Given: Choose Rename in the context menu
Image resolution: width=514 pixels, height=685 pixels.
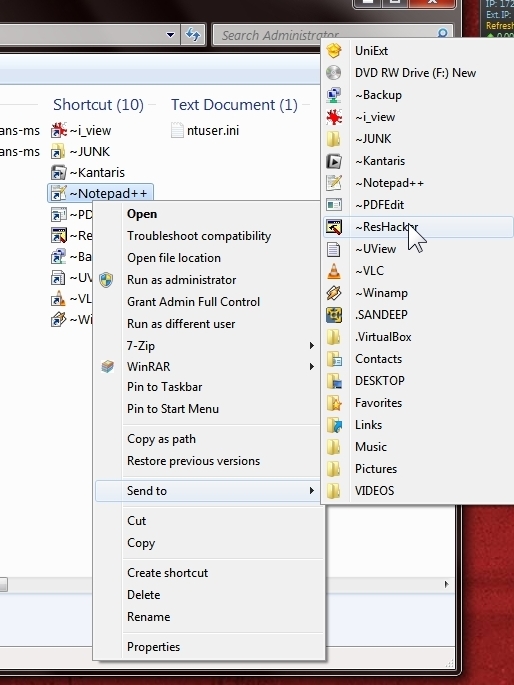Looking at the screenshot, I should pos(148,617).
